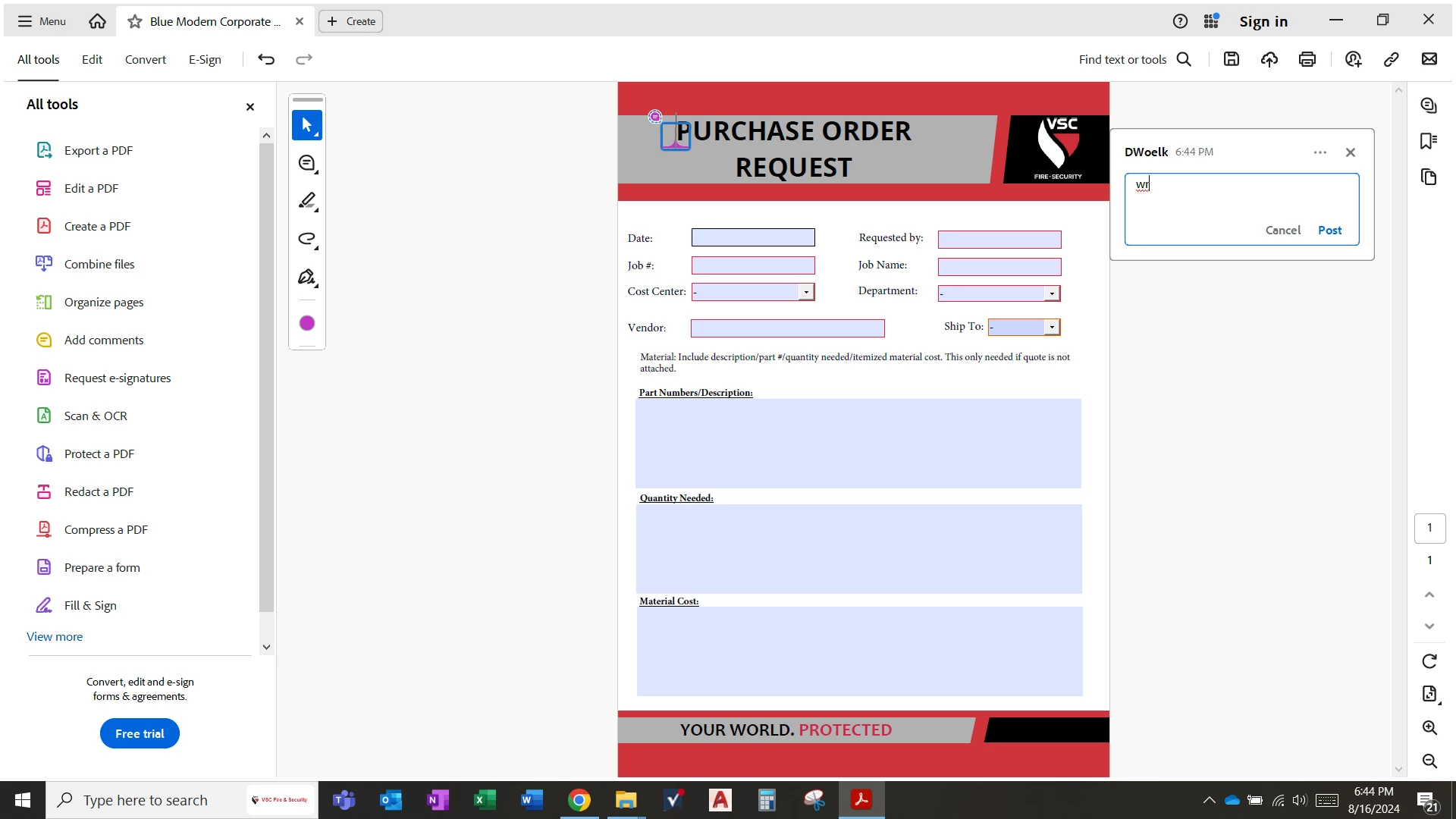Open comment options three-dot menu
The height and width of the screenshot is (819, 1456).
(x=1320, y=152)
